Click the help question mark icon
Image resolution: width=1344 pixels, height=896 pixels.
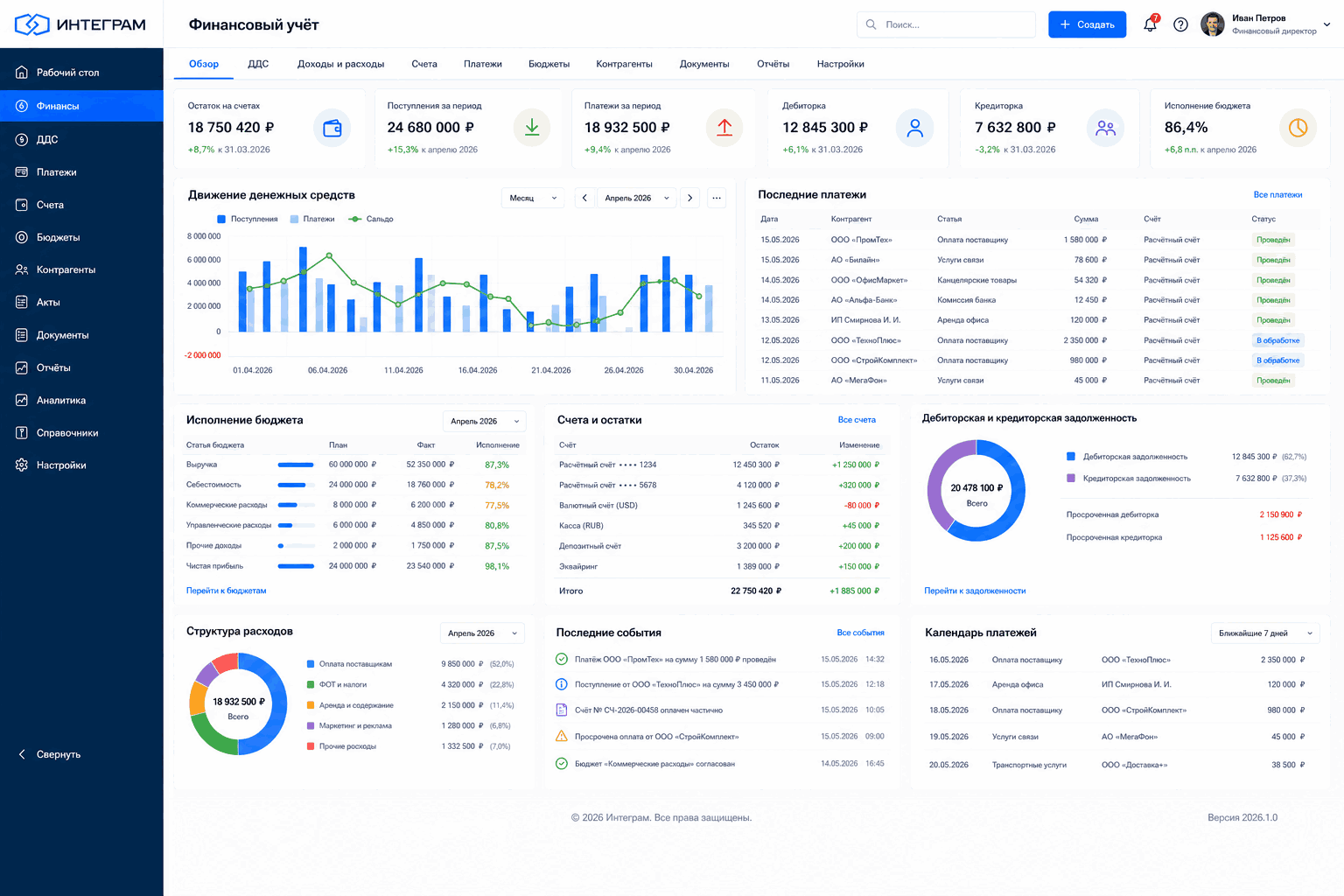[1180, 24]
